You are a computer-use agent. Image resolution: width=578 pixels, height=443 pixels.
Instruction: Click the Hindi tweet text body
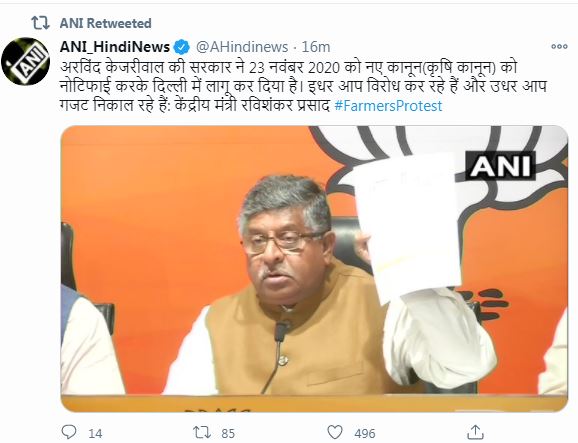303,87
